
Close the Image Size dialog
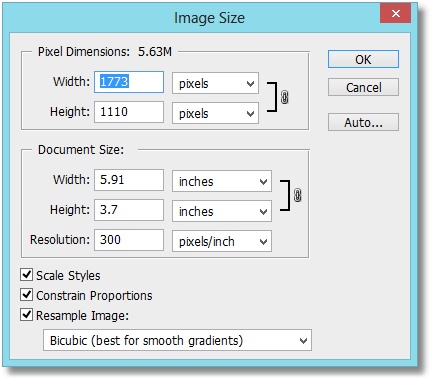(395, 14)
